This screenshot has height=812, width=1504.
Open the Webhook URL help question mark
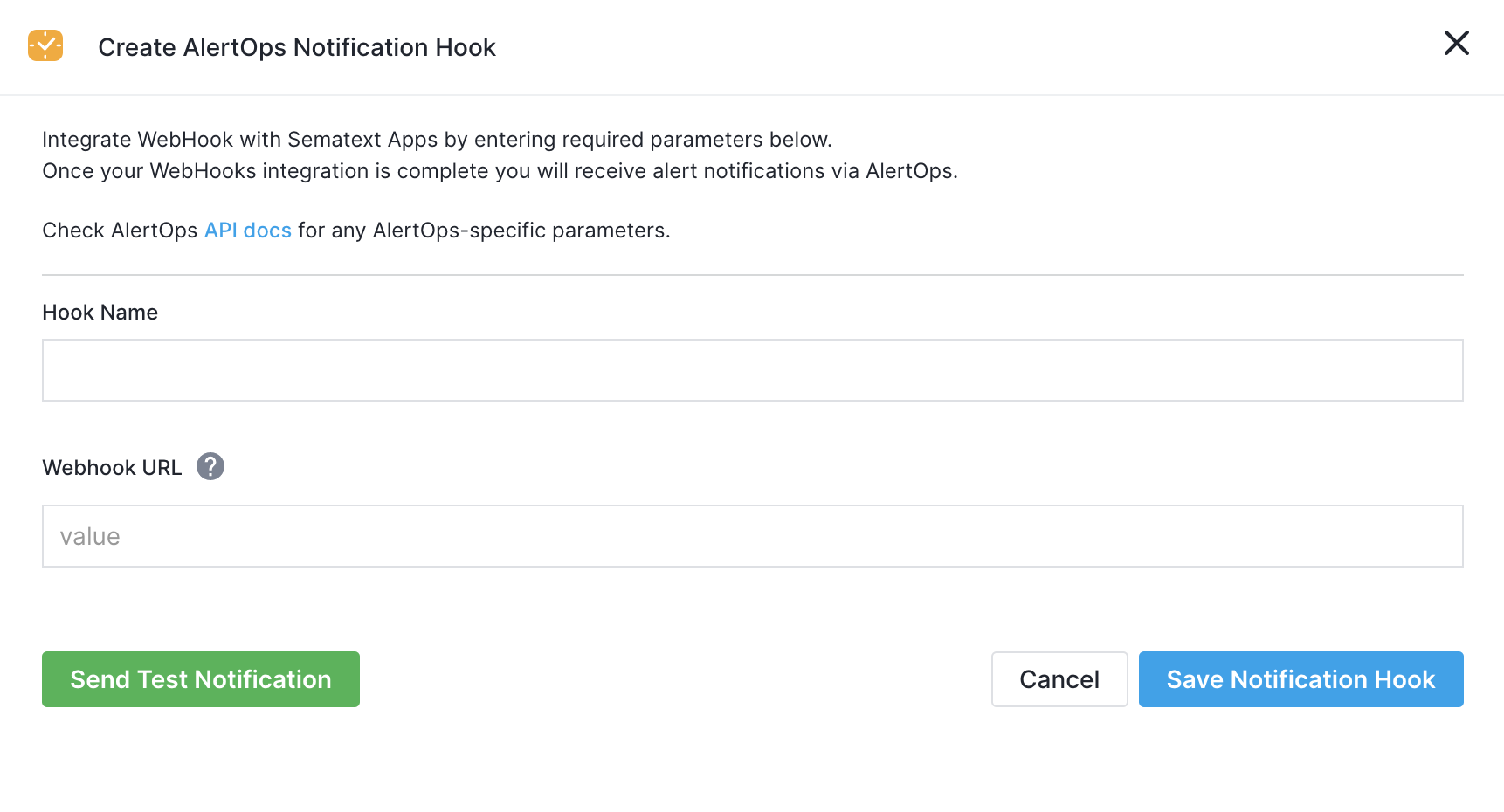click(x=210, y=467)
